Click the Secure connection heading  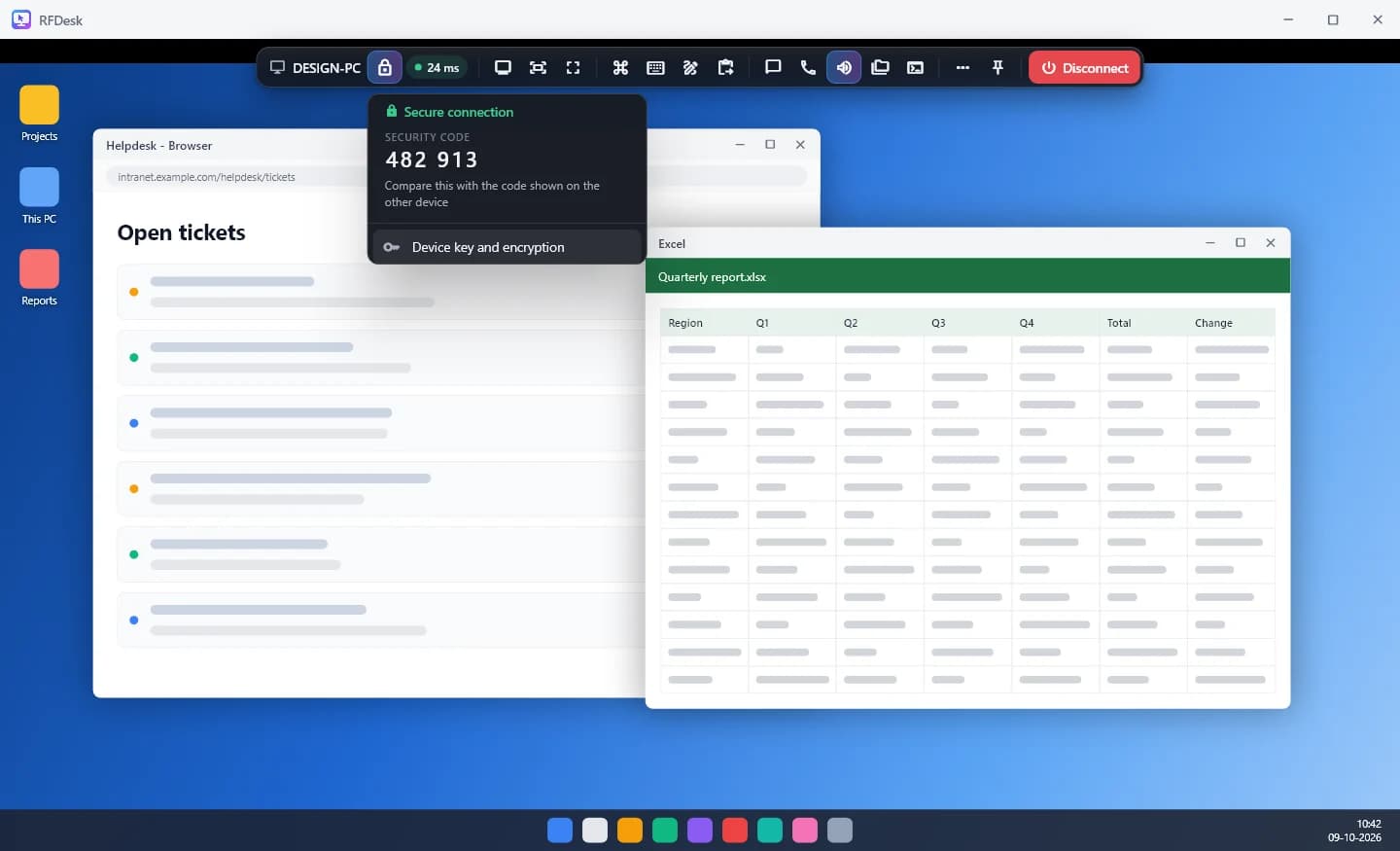tap(459, 112)
